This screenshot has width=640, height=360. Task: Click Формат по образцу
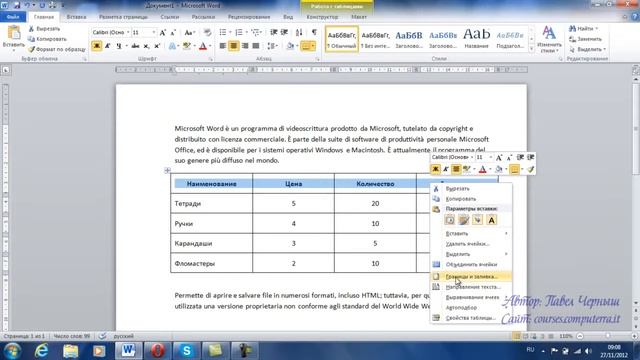(57, 49)
